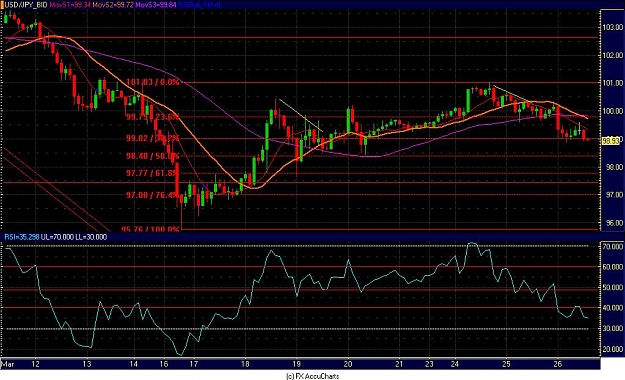The width and height of the screenshot is (625, 380).
Task: Click date 14 on the time axis
Action: coord(134,364)
